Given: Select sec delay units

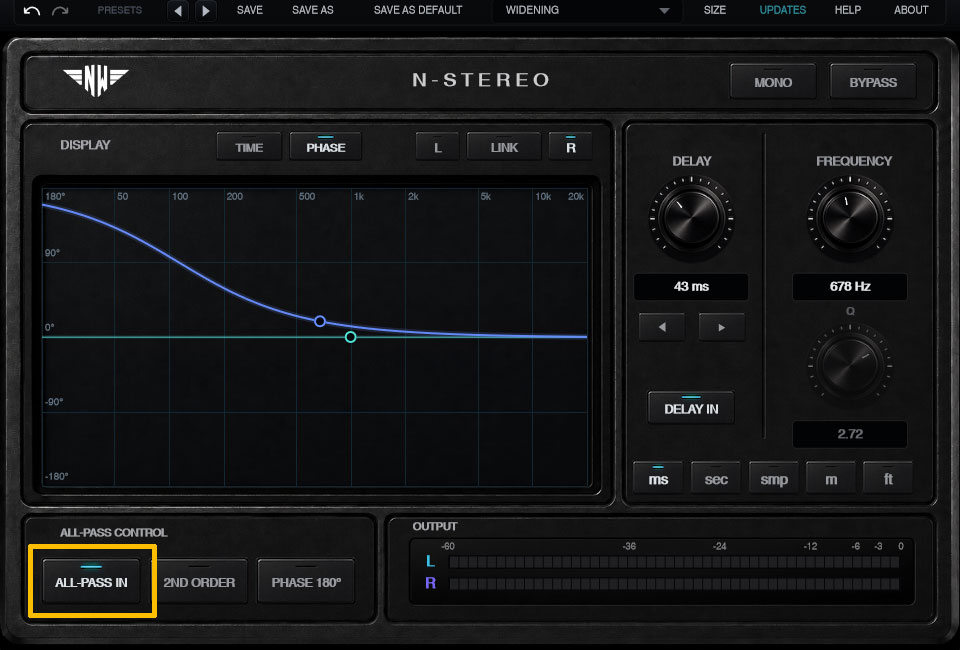Looking at the screenshot, I should point(716,478).
